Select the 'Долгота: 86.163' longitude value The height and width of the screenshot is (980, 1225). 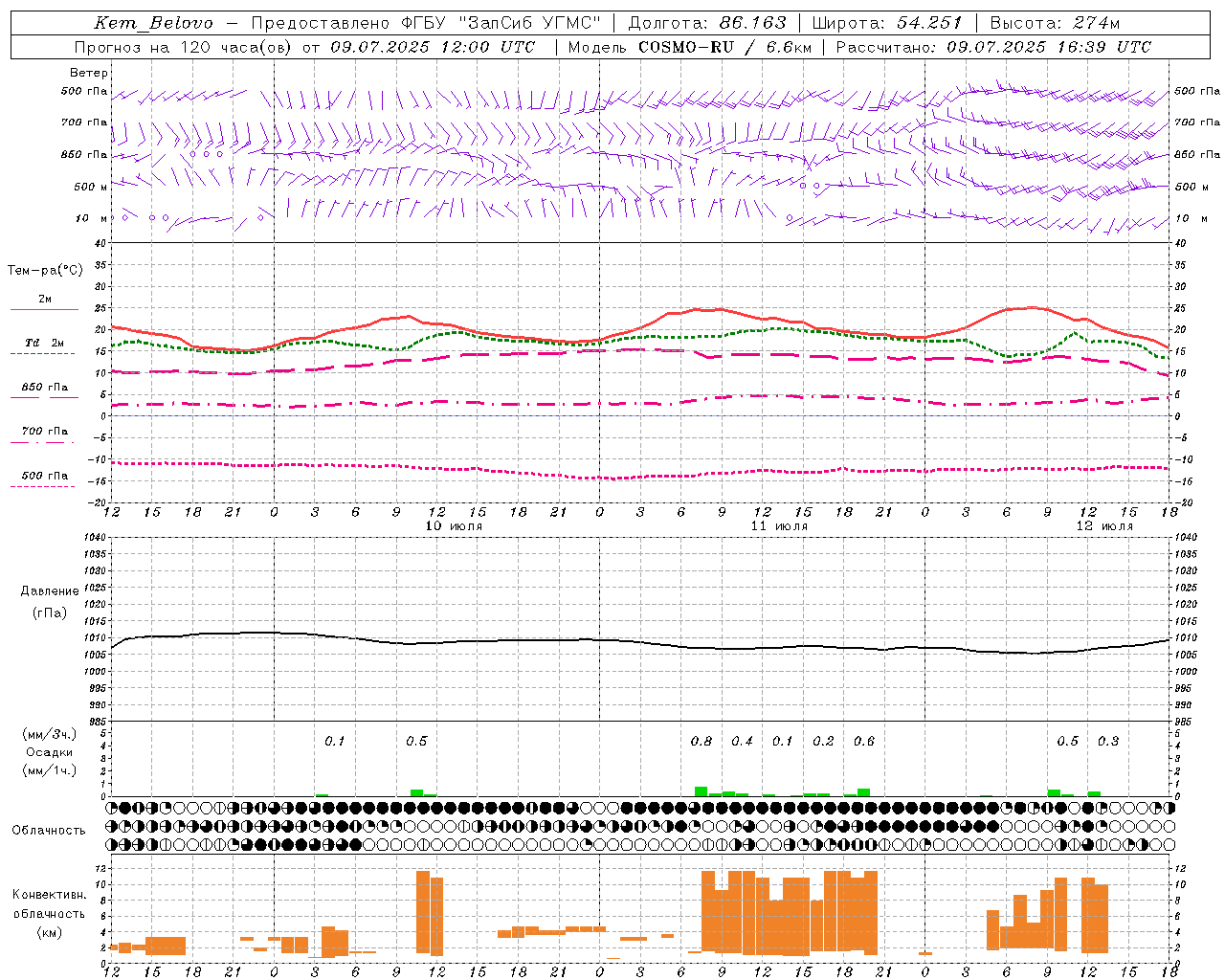pyautogui.click(x=707, y=23)
